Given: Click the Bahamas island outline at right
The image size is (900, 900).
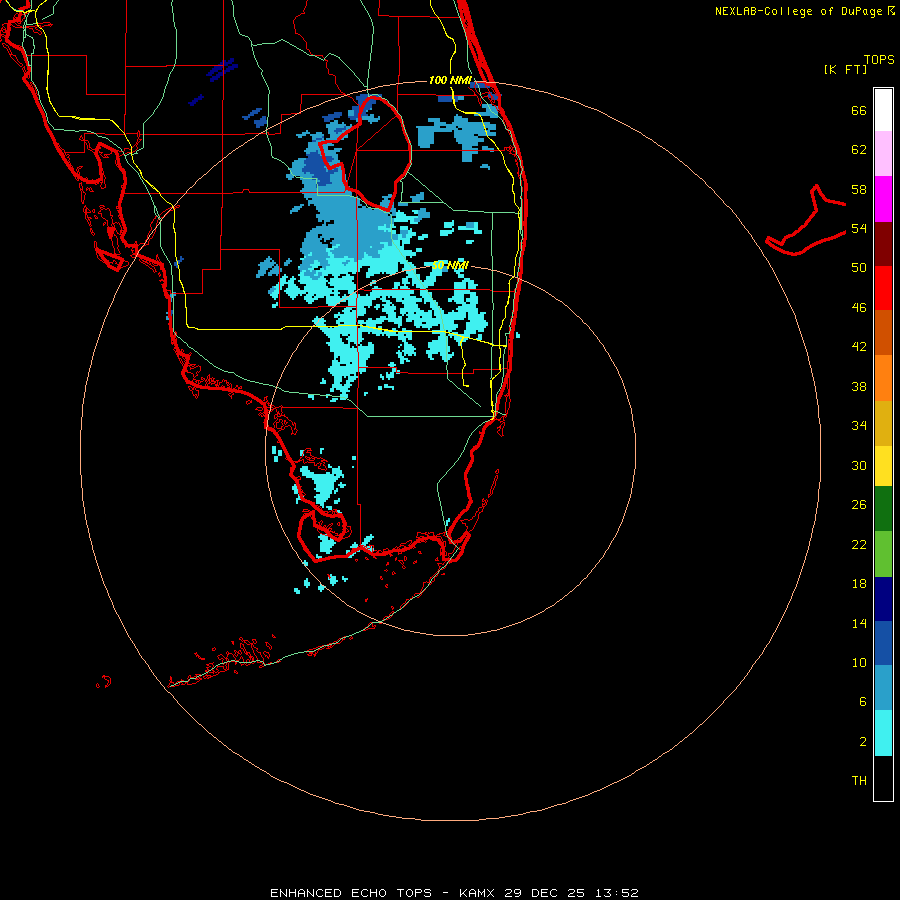Looking at the screenshot, I should tap(805, 220).
